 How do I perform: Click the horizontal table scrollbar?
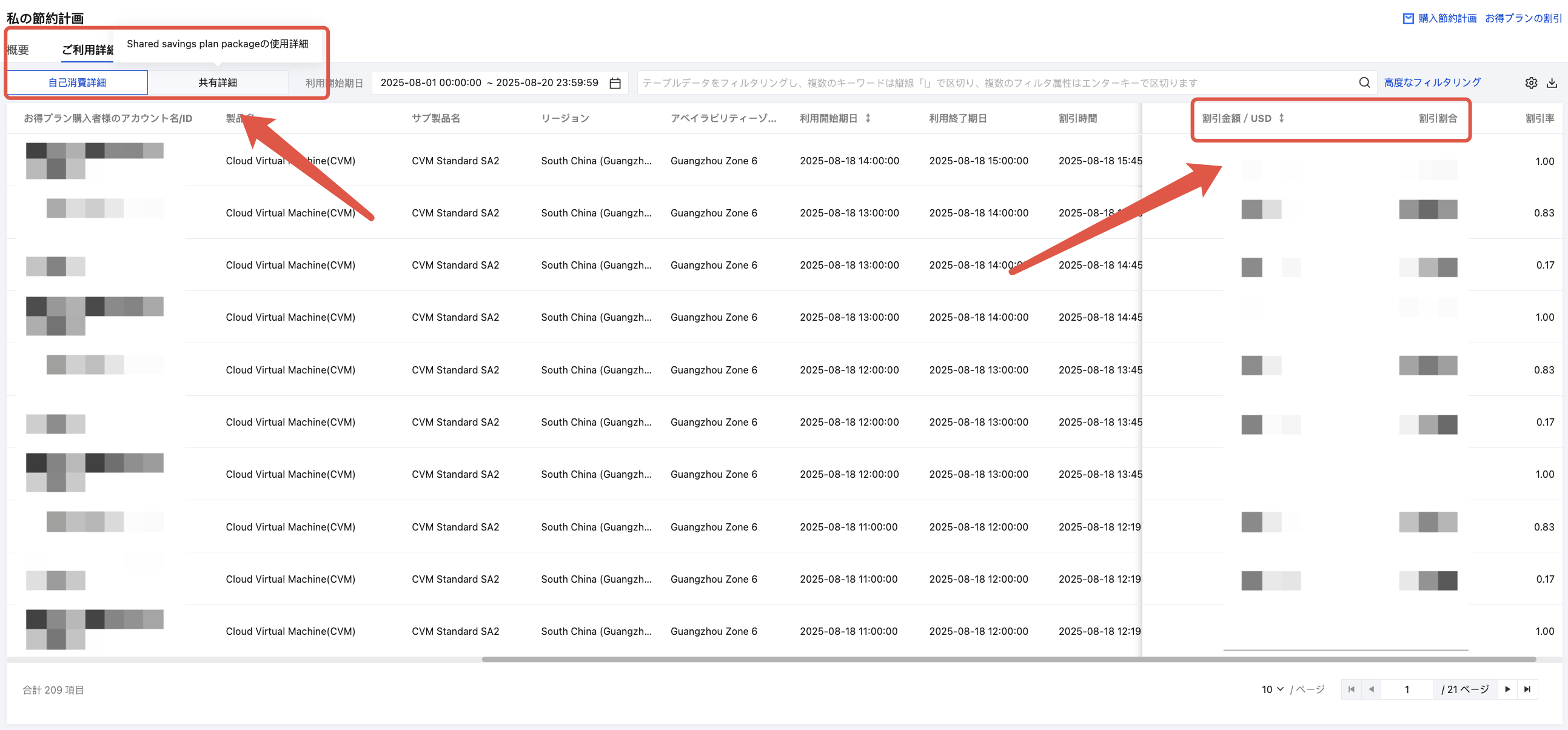tap(1008, 660)
